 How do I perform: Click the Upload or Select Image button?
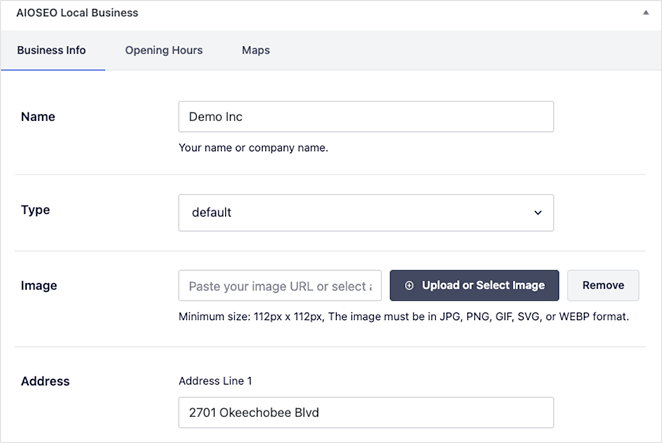(474, 285)
